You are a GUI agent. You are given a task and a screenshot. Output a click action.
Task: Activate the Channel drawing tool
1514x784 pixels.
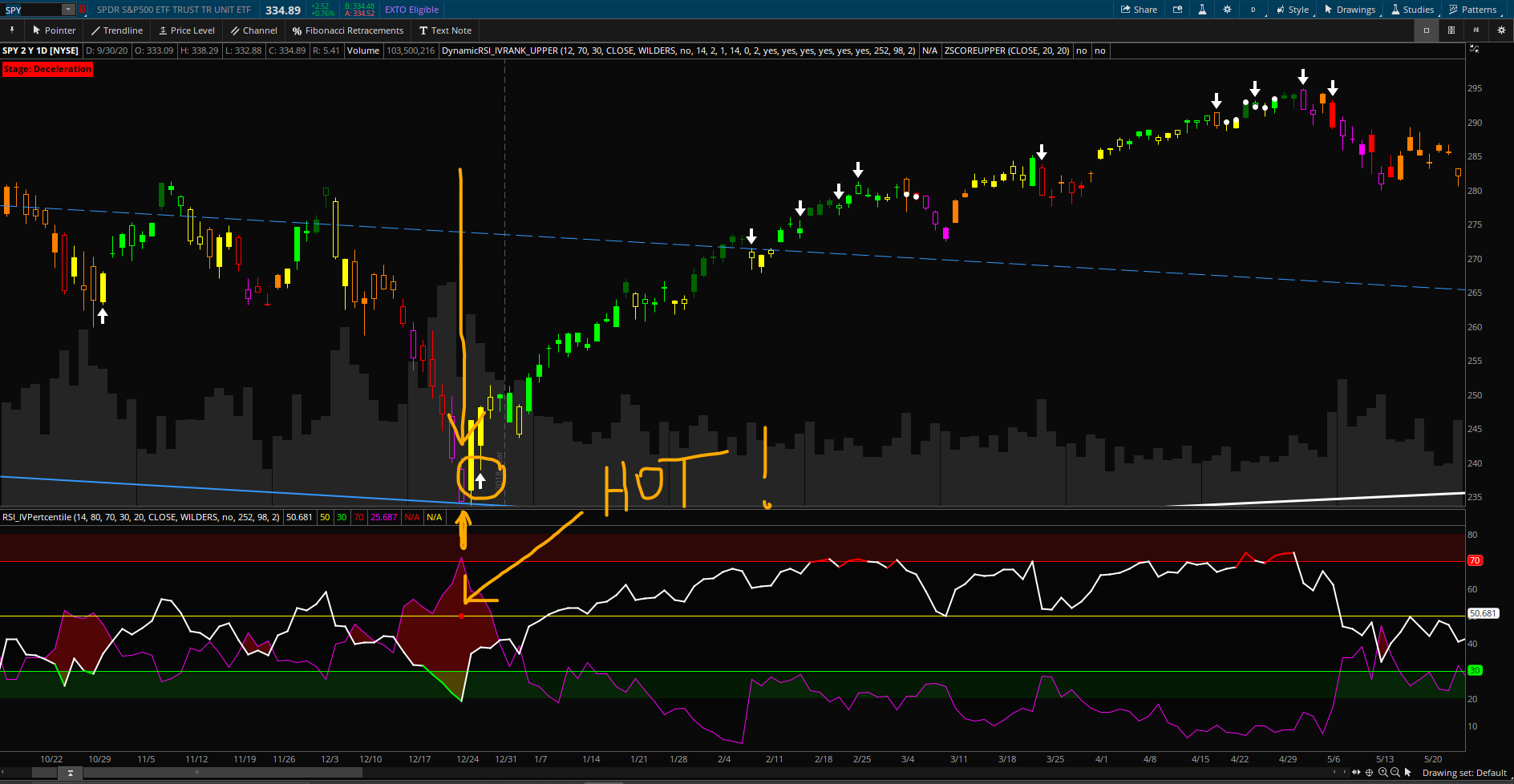(x=254, y=30)
